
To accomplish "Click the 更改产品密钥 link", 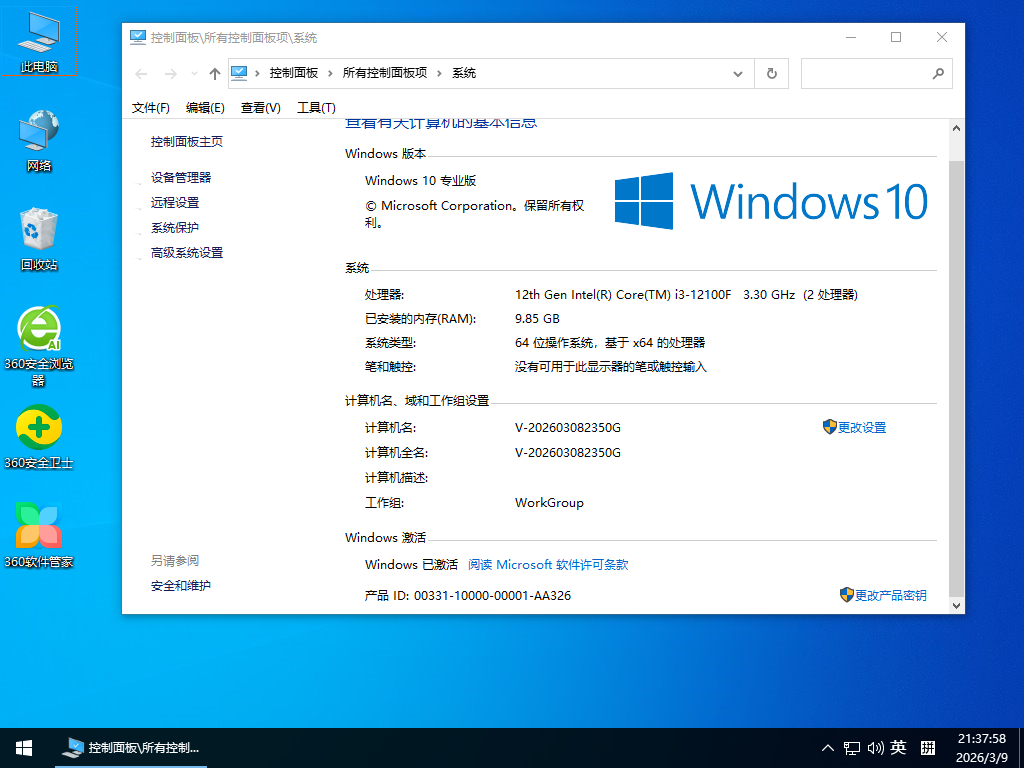I will tap(891, 595).
